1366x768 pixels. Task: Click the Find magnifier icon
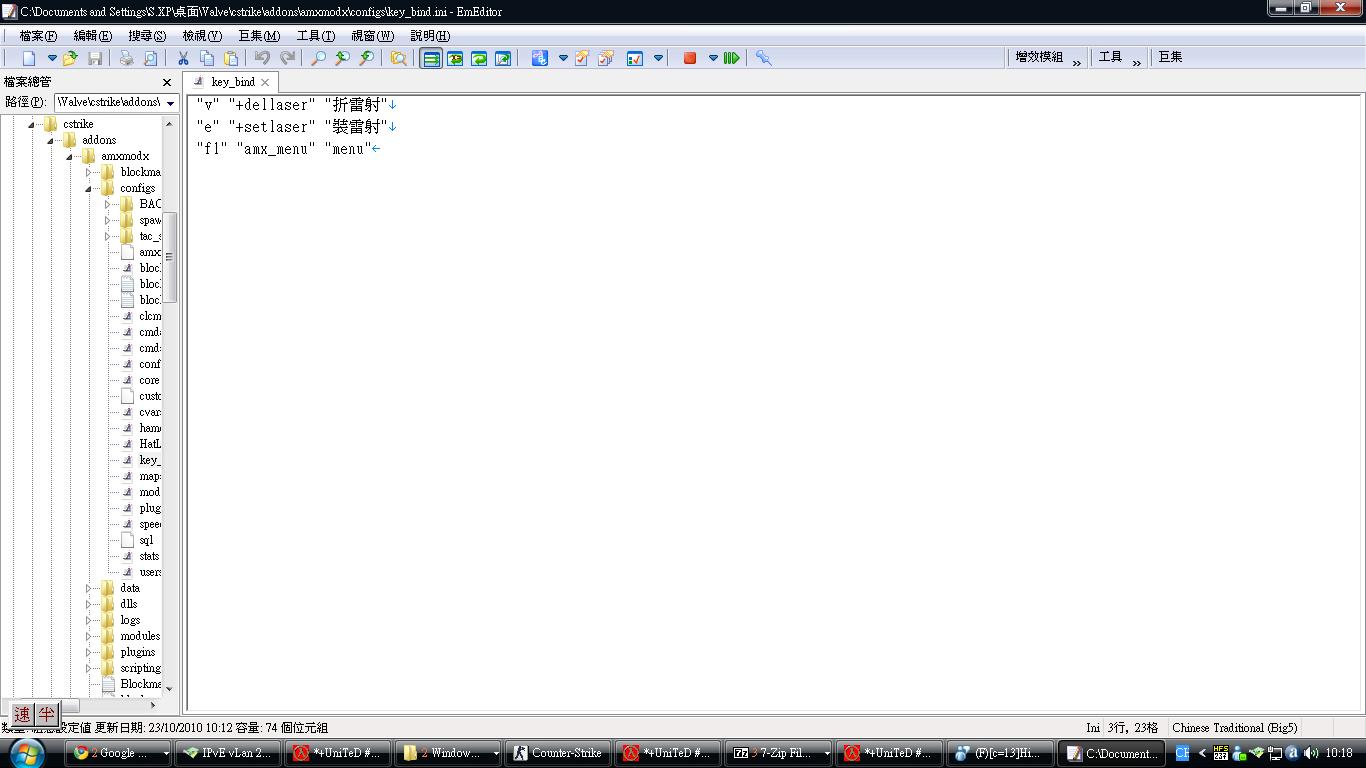(x=318, y=58)
